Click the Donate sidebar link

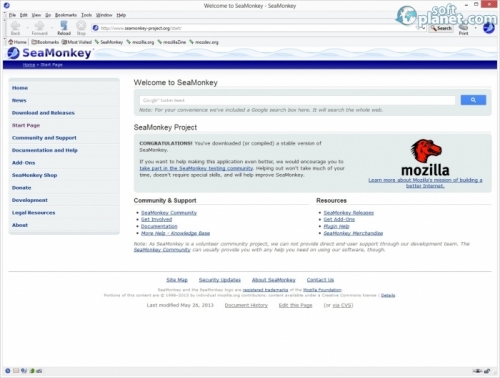(x=21, y=188)
